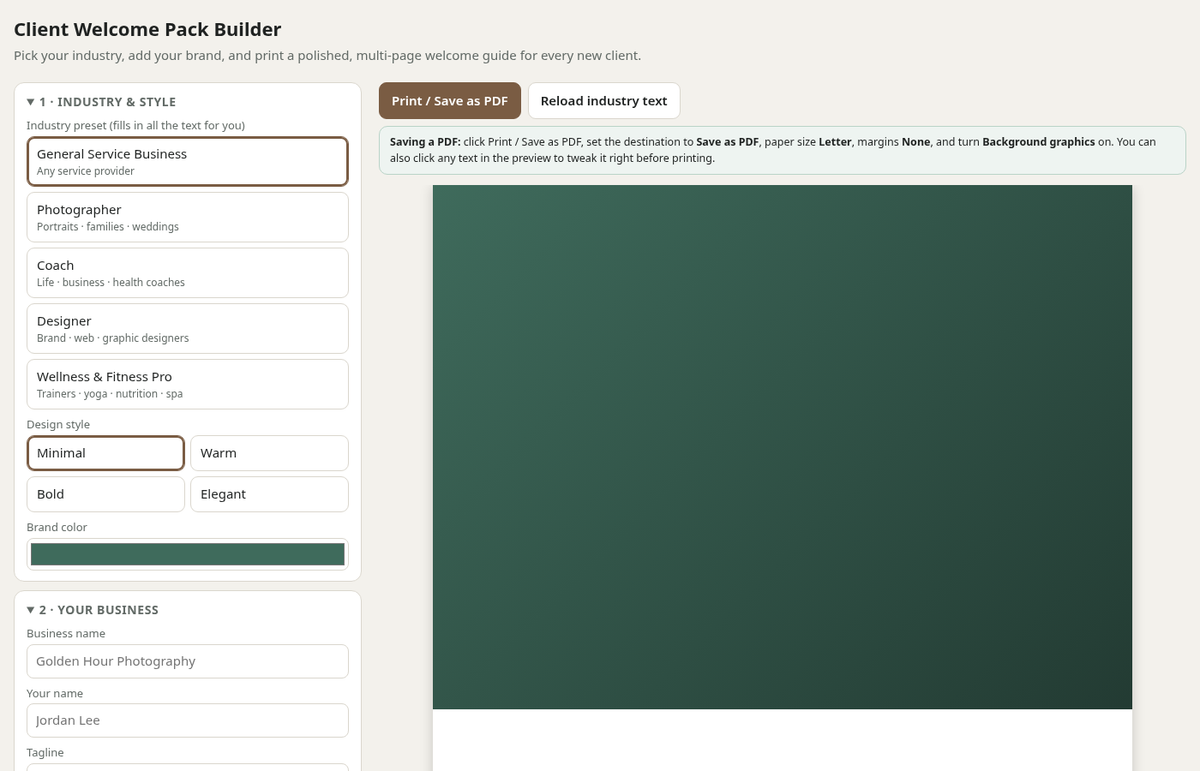This screenshot has width=1200, height=771.
Task: Select the Minimal design style
Action: click(x=106, y=453)
